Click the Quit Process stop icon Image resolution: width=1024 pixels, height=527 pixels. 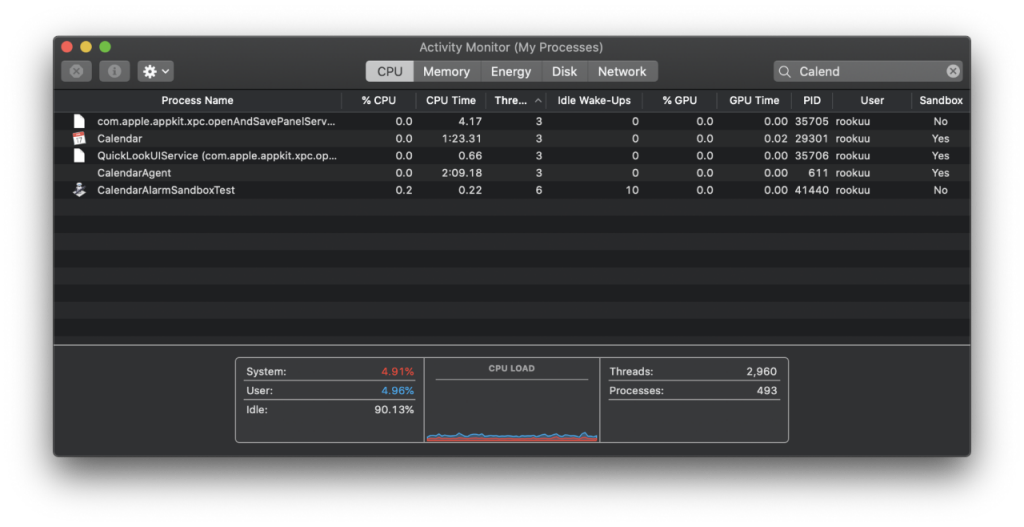(76, 71)
